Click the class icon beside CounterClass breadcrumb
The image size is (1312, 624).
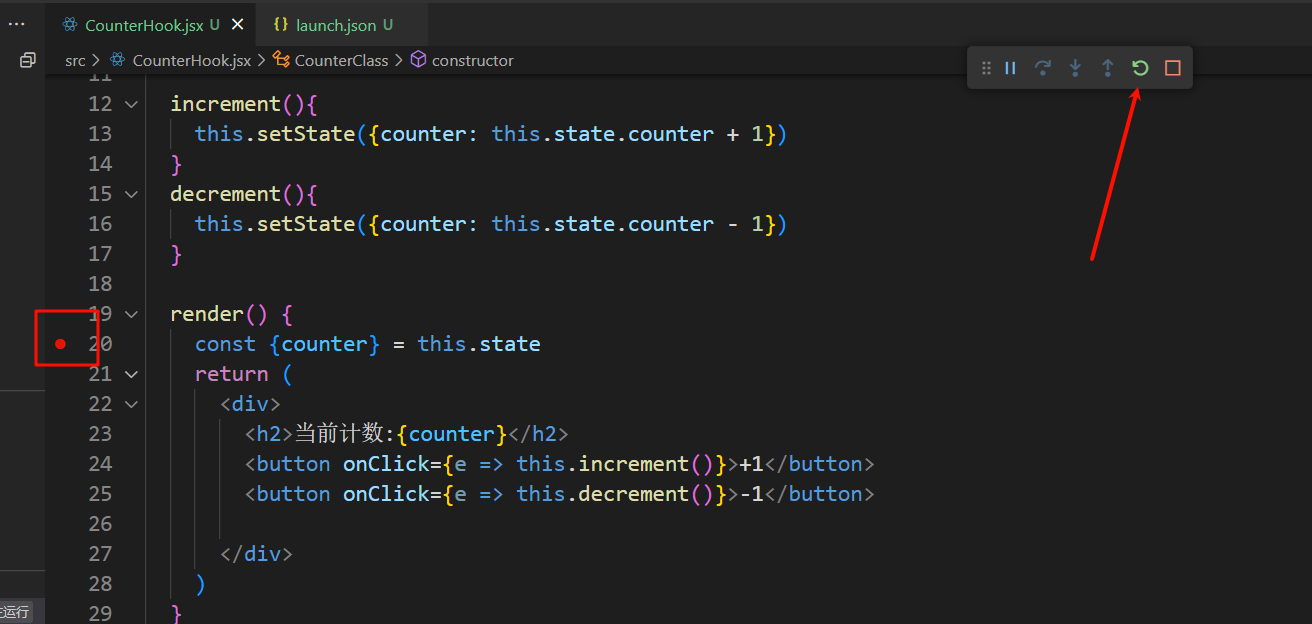click(x=281, y=60)
